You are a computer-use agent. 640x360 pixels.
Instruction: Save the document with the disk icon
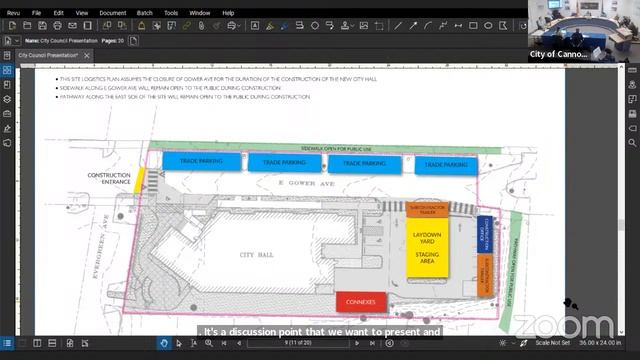coord(42,26)
